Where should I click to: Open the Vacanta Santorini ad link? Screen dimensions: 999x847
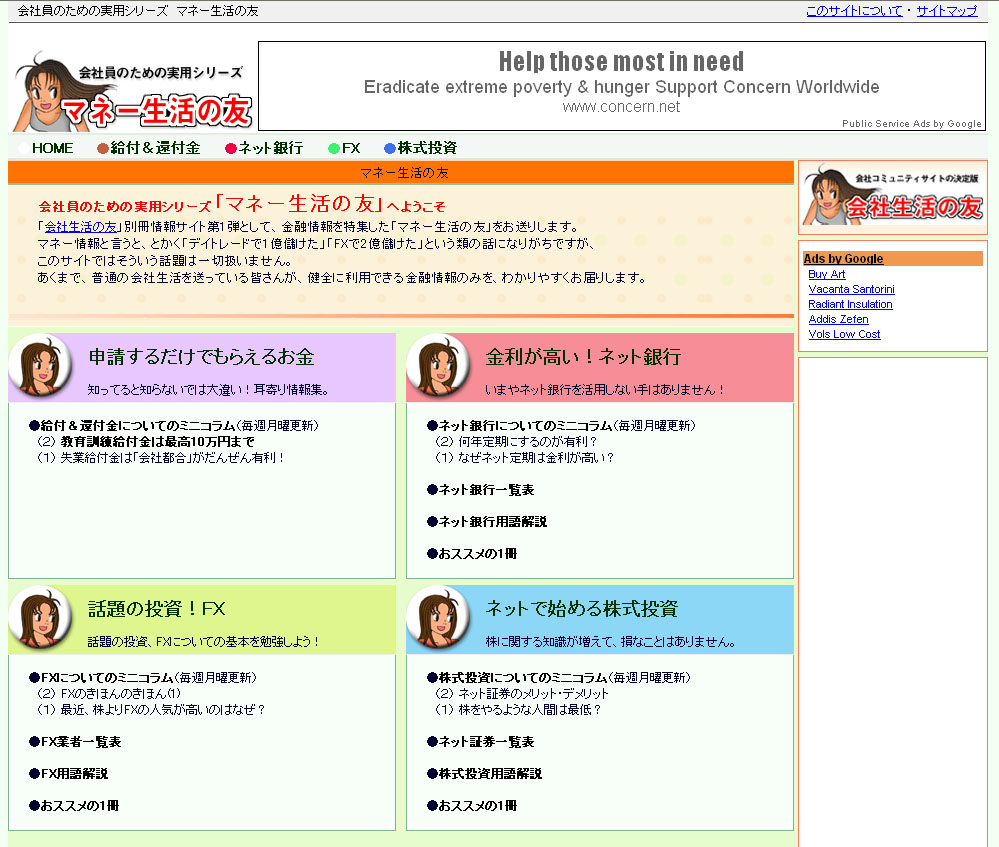click(x=851, y=289)
